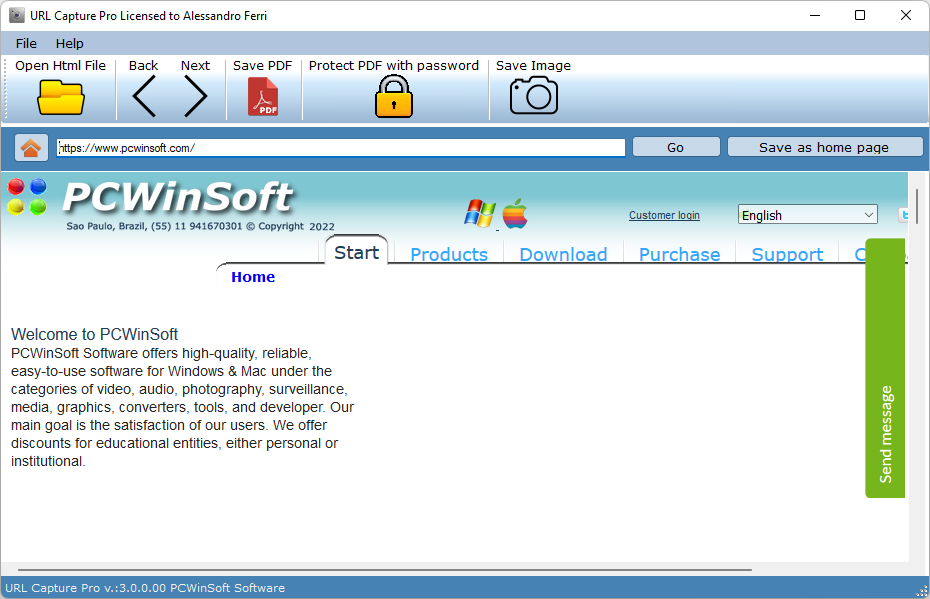Open the Download tab

click(x=563, y=254)
